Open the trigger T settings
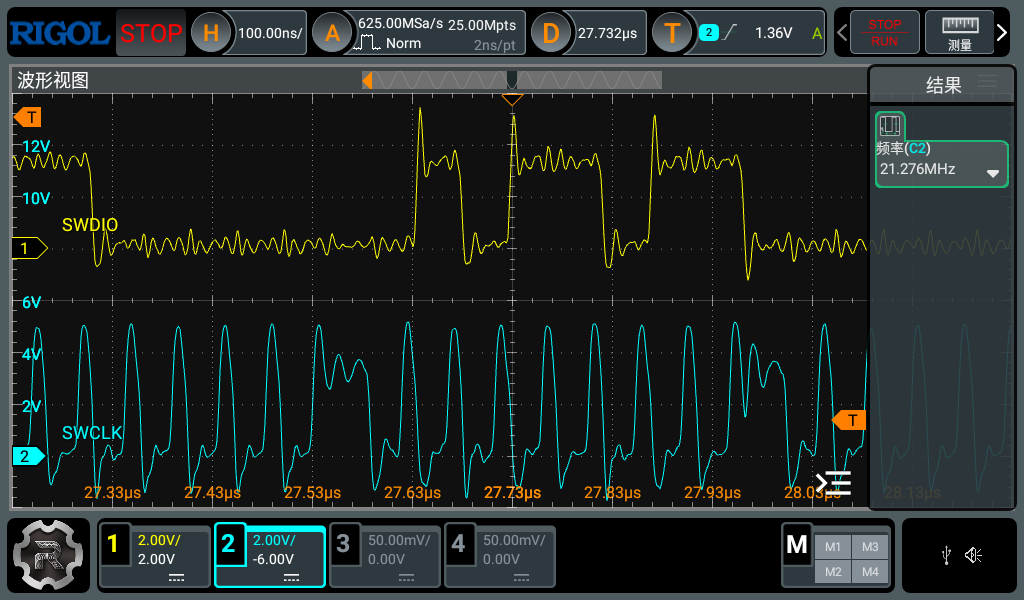This screenshot has width=1024, height=600. (x=672, y=33)
